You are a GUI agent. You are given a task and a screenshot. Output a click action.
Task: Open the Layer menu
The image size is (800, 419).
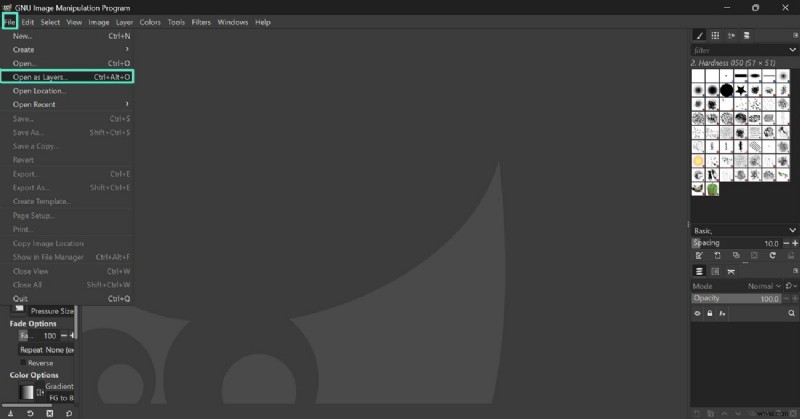tap(124, 22)
